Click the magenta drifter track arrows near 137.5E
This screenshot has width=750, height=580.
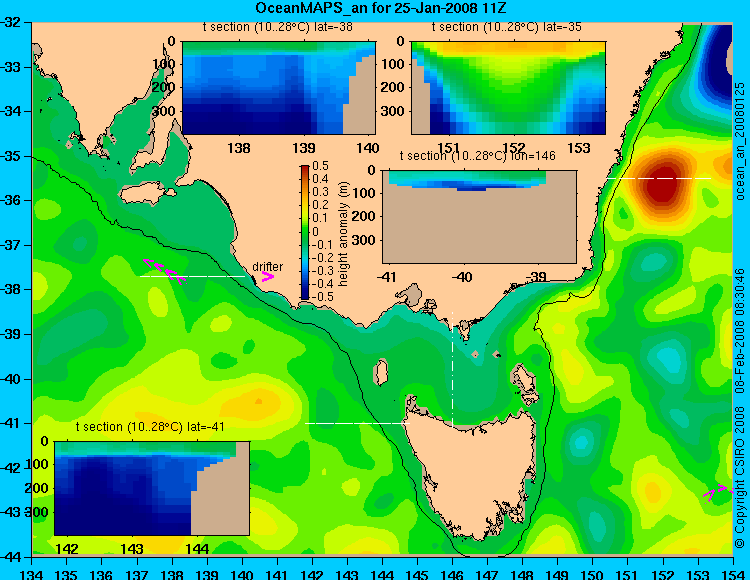(165, 271)
